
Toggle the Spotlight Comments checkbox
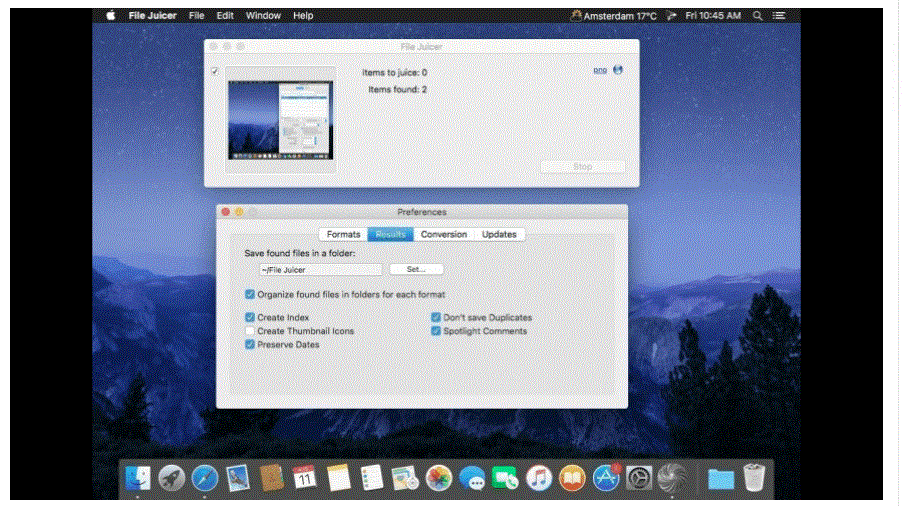435,331
